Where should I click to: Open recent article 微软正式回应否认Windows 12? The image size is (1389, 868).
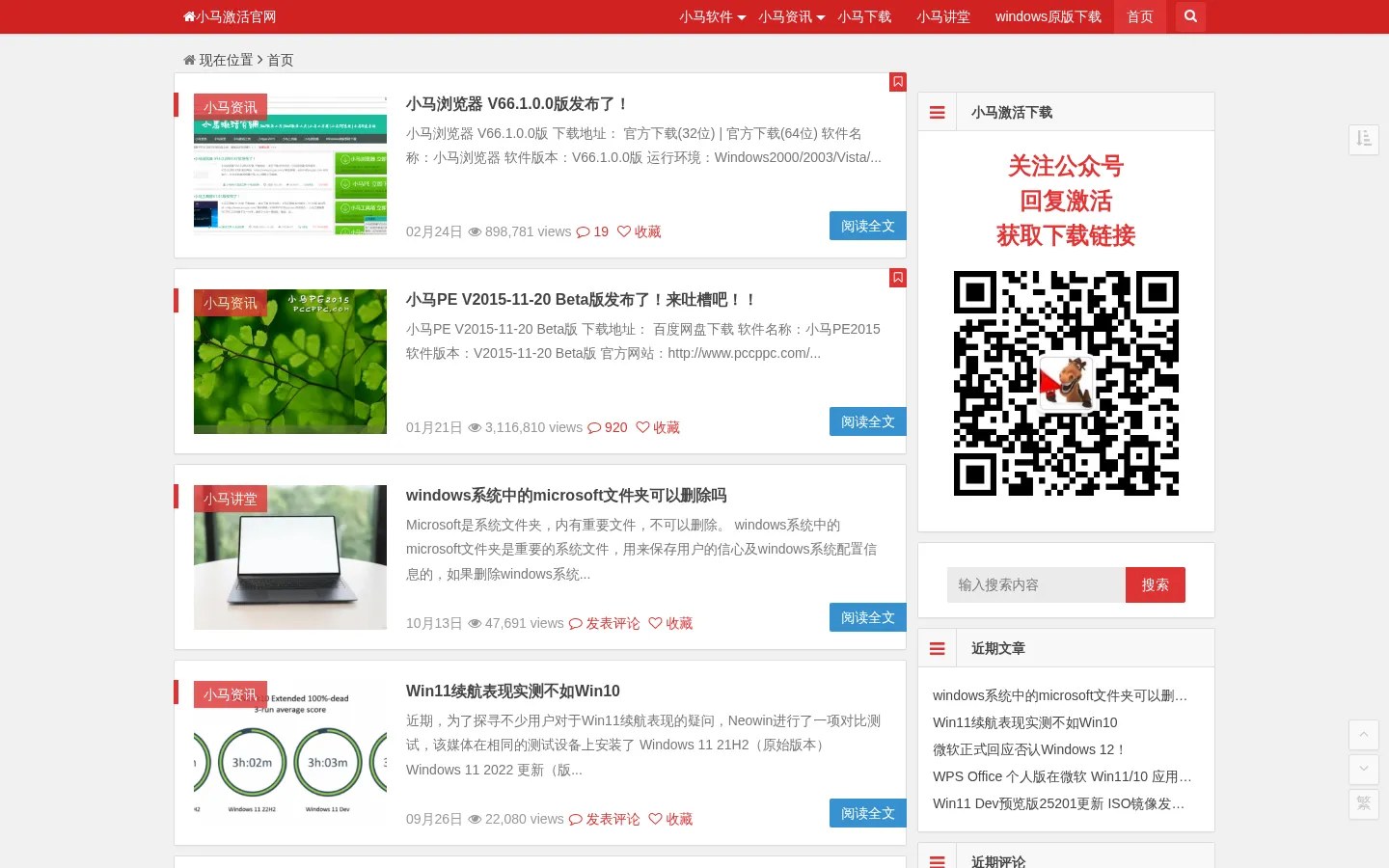1028,749
